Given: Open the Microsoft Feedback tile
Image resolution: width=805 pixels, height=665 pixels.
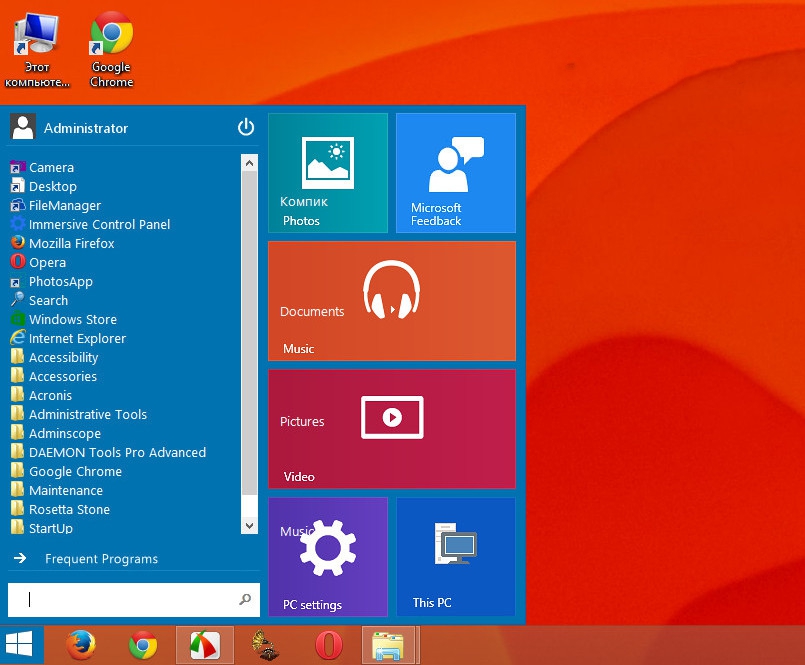Looking at the screenshot, I should pos(456,173).
